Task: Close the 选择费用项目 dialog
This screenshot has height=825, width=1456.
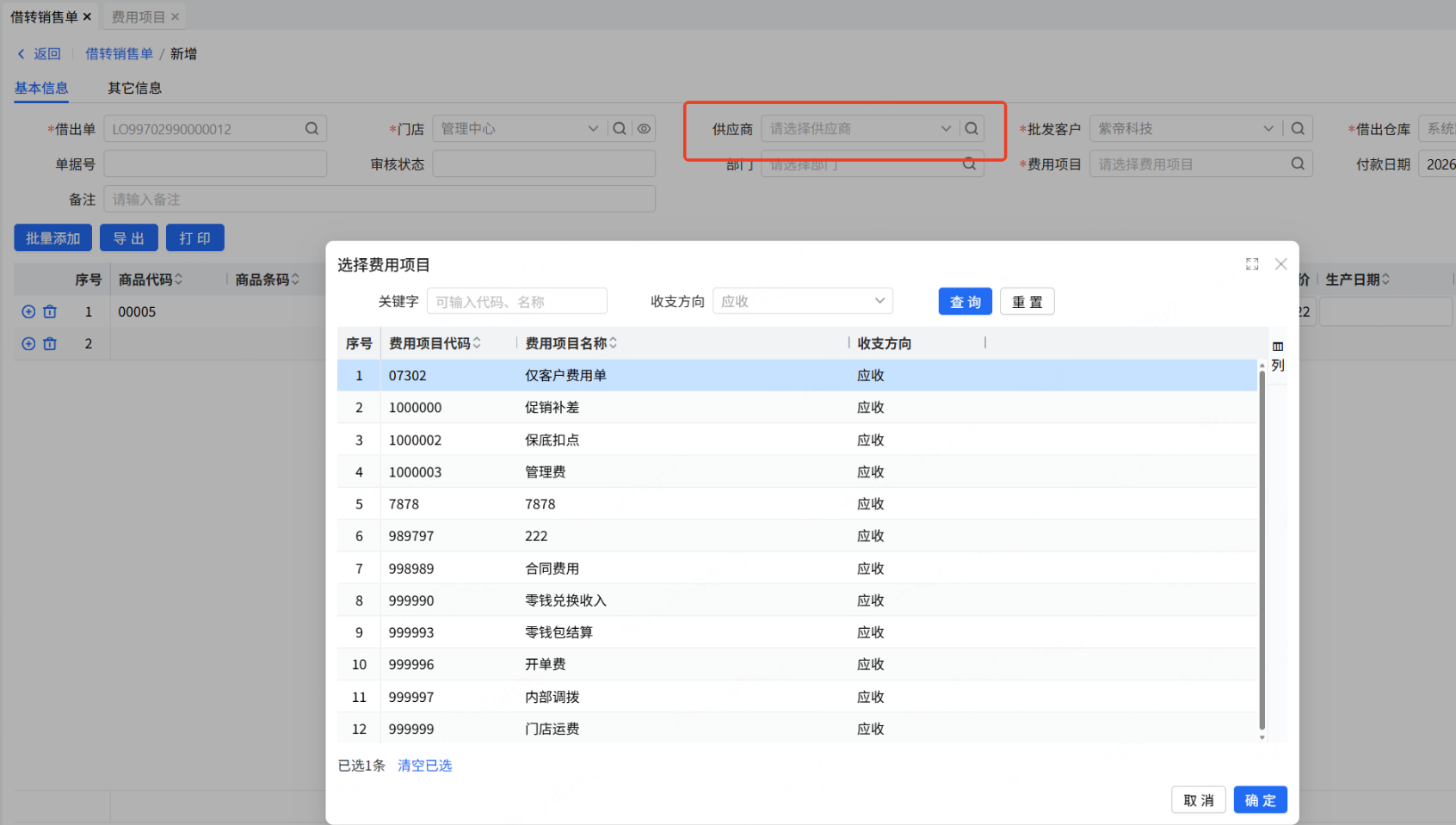Action: pos(1280,264)
